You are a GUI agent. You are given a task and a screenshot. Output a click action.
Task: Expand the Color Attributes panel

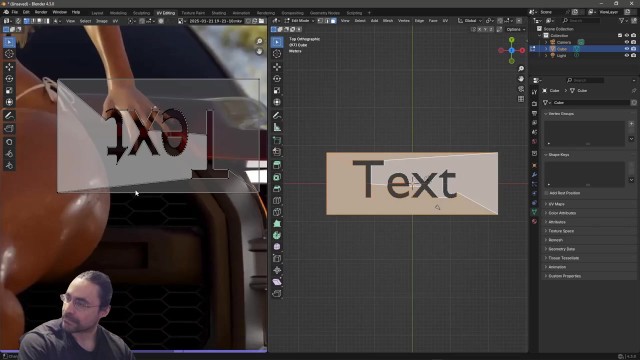[562, 213]
